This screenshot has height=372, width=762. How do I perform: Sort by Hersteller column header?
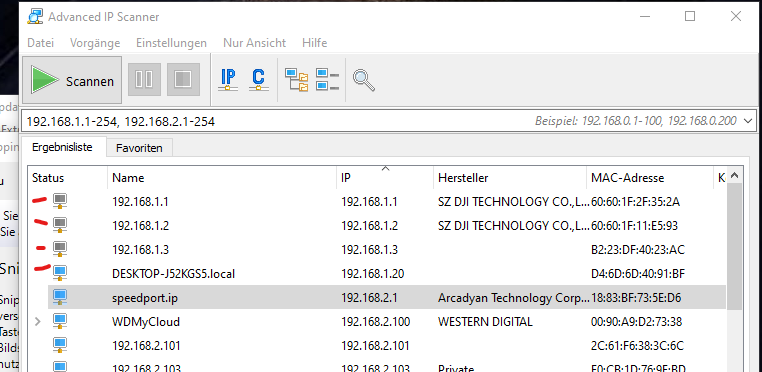click(510, 178)
